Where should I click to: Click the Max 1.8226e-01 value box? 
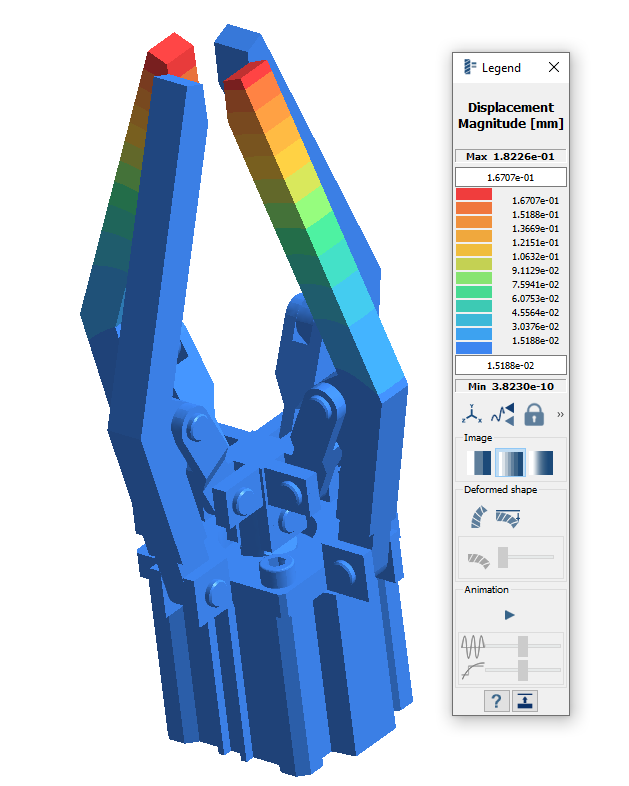(x=511, y=156)
